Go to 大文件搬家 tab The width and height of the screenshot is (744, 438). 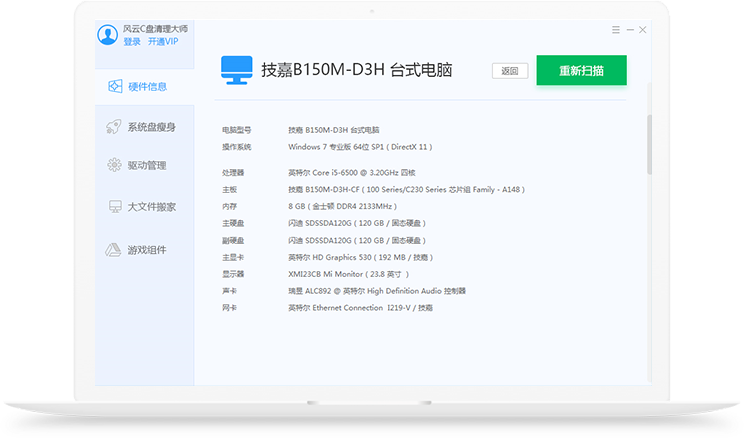[152, 207]
